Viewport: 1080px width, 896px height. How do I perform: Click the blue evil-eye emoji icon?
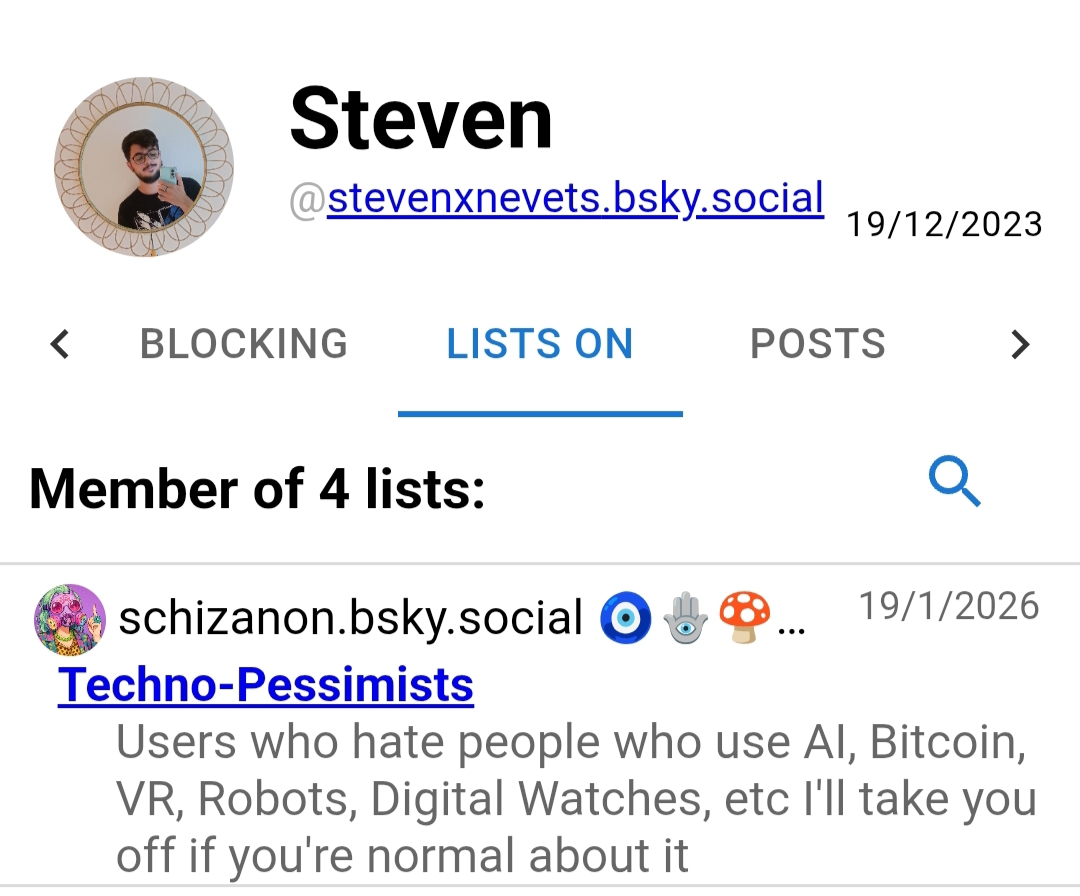coord(625,619)
